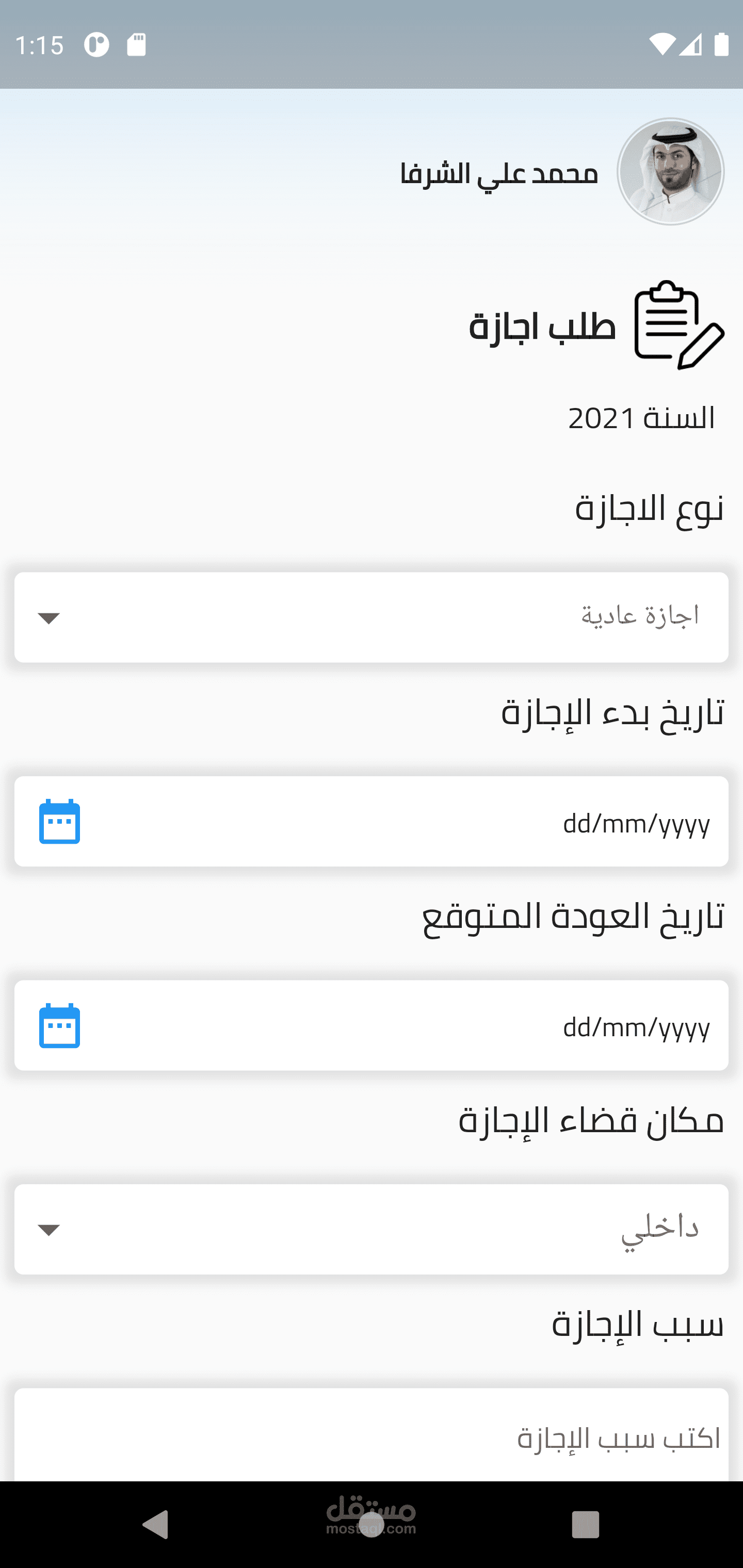The height and width of the screenshot is (1568, 743).
Task: Tap the Android home navigation button
Action: [x=372, y=1524]
